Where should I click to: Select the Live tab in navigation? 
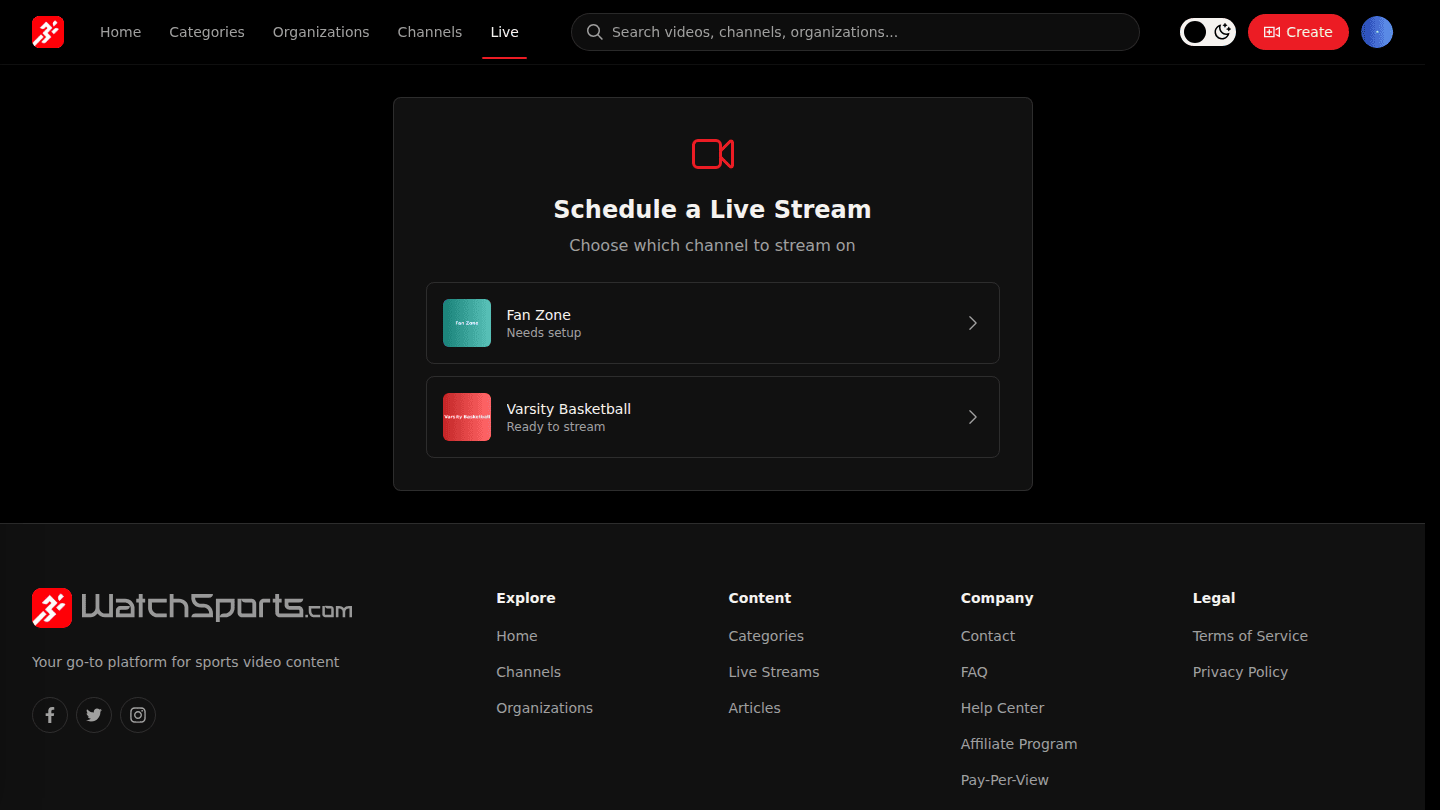pos(504,32)
